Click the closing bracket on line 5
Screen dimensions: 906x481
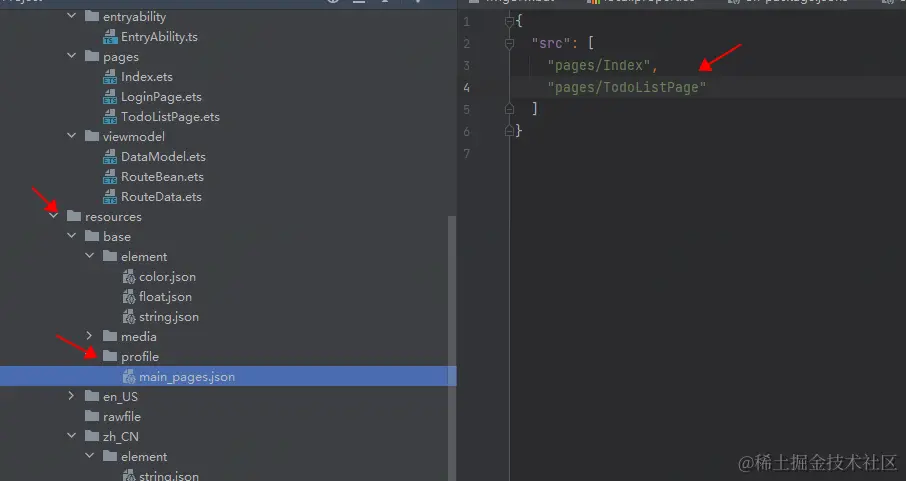[534, 109]
